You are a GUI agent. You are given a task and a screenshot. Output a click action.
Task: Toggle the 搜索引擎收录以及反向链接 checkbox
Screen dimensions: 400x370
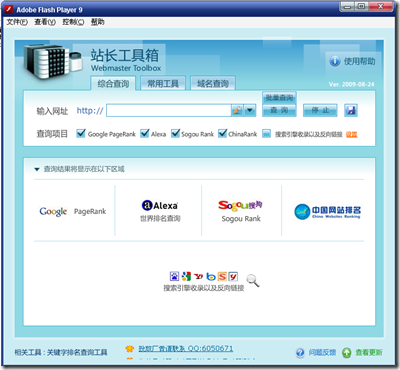(x=266, y=134)
